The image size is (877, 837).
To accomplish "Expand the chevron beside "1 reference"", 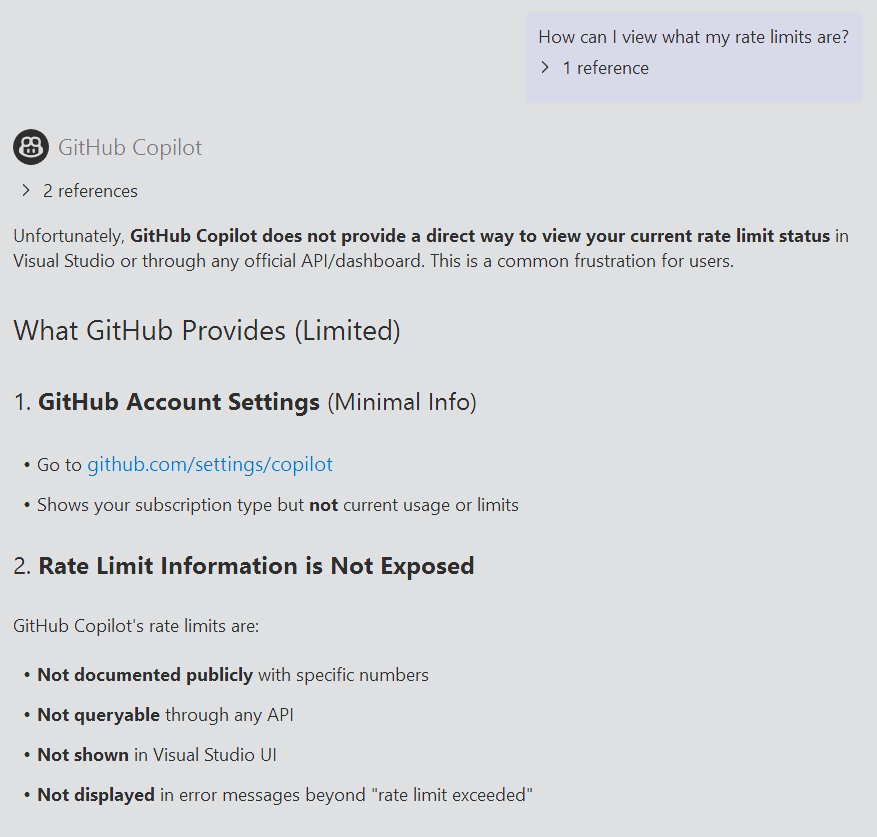I will pyautogui.click(x=545, y=68).
